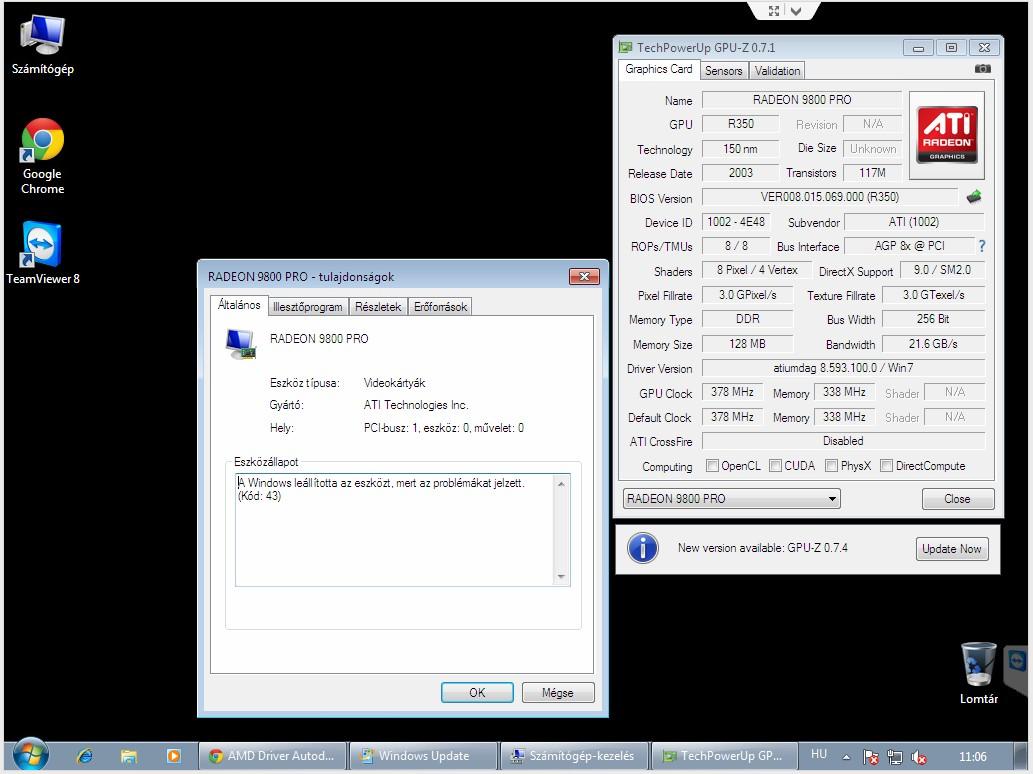Screen dimensions: 1033x774
Task: Click Close button in GPU-Z
Action: (957, 499)
